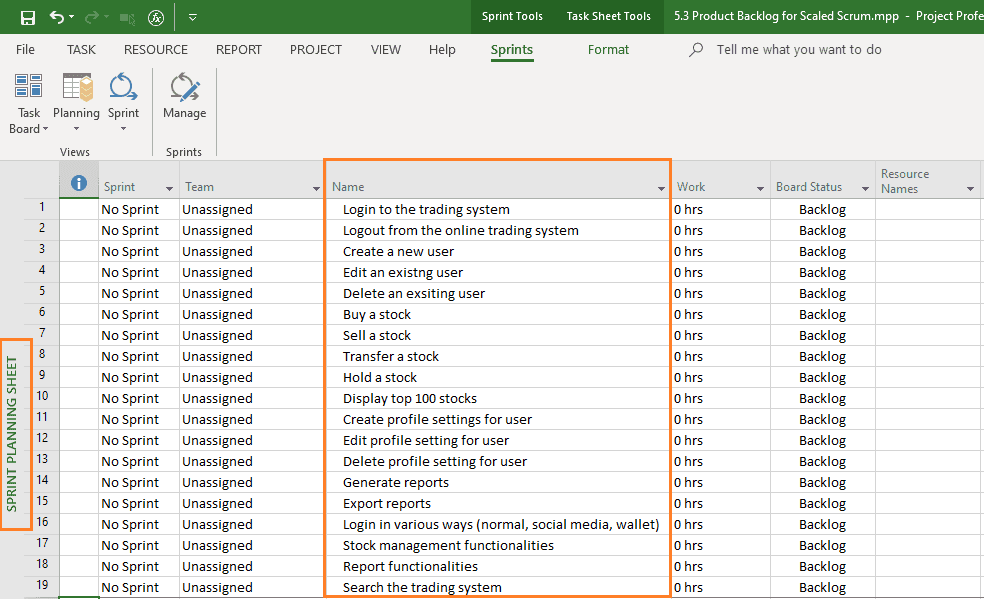
Task: Open the Planning view button
Action: pyautogui.click(x=77, y=102)
